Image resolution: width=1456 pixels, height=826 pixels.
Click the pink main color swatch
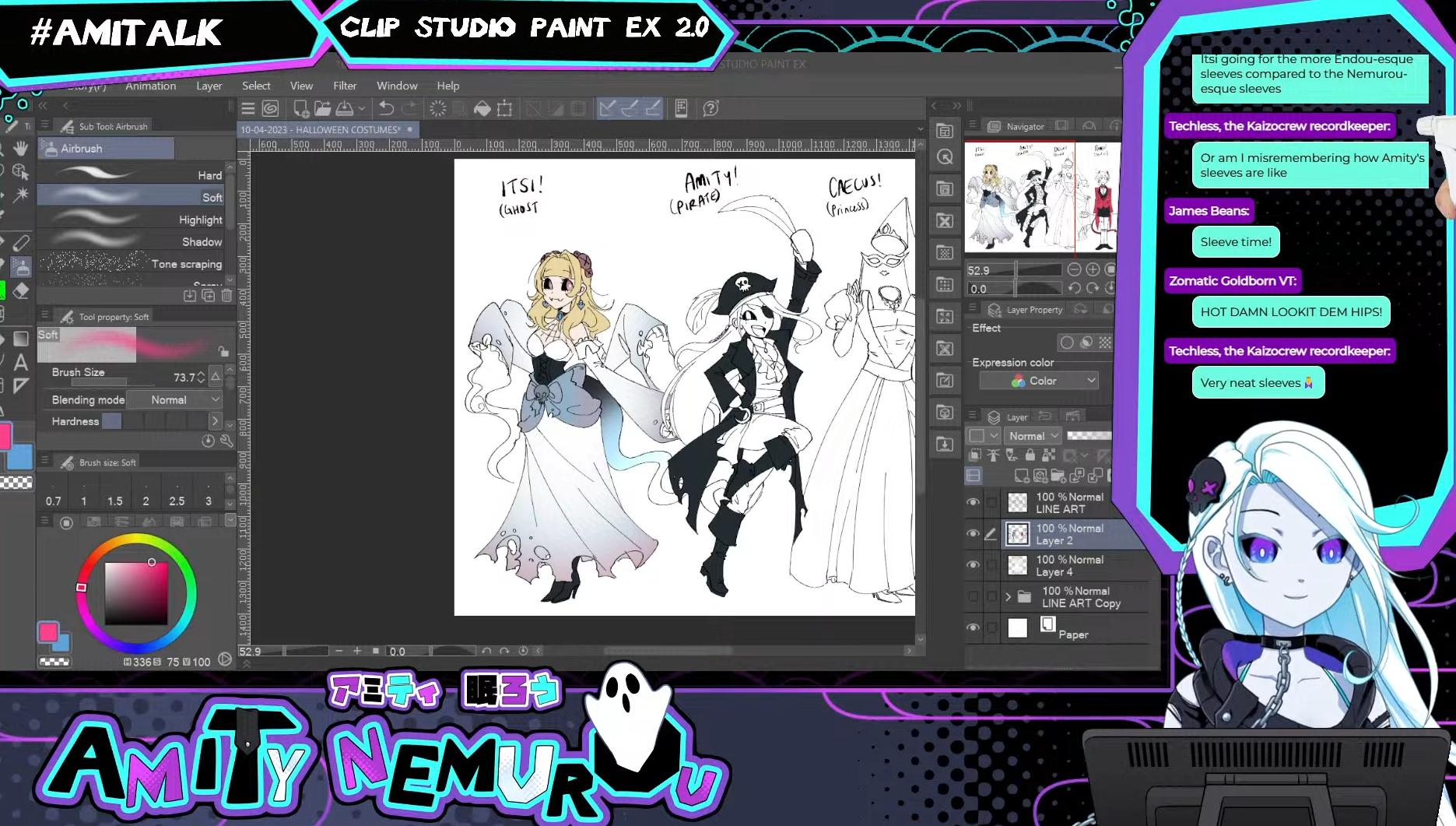coord(48,632)
